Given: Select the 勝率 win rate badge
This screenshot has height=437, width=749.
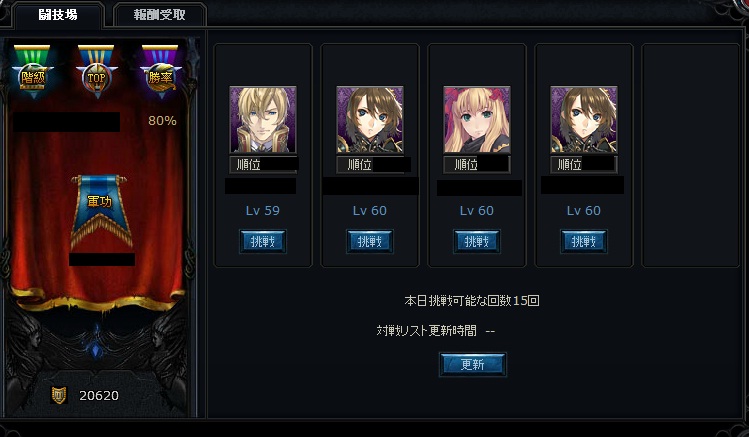Looking at the screenshot, I should click(x=160, y=72).
